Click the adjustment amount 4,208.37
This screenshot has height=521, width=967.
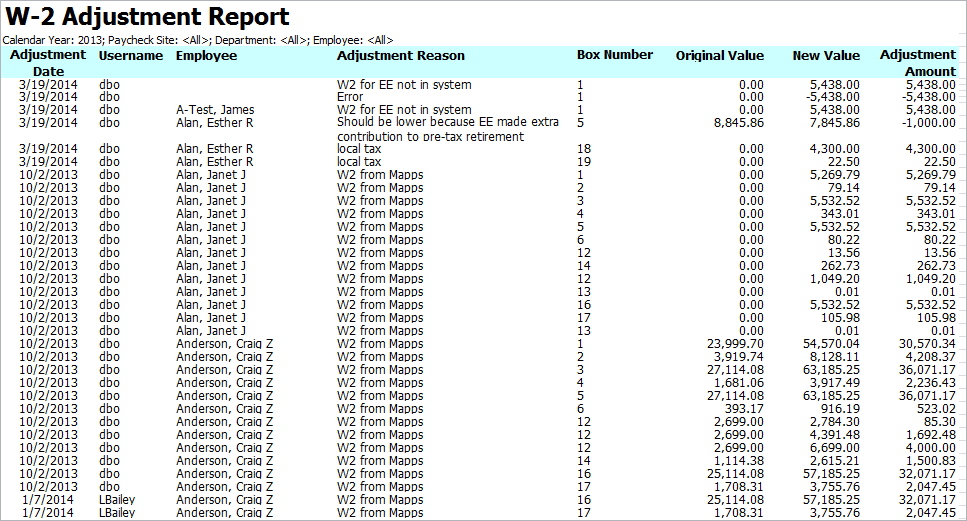931,356
